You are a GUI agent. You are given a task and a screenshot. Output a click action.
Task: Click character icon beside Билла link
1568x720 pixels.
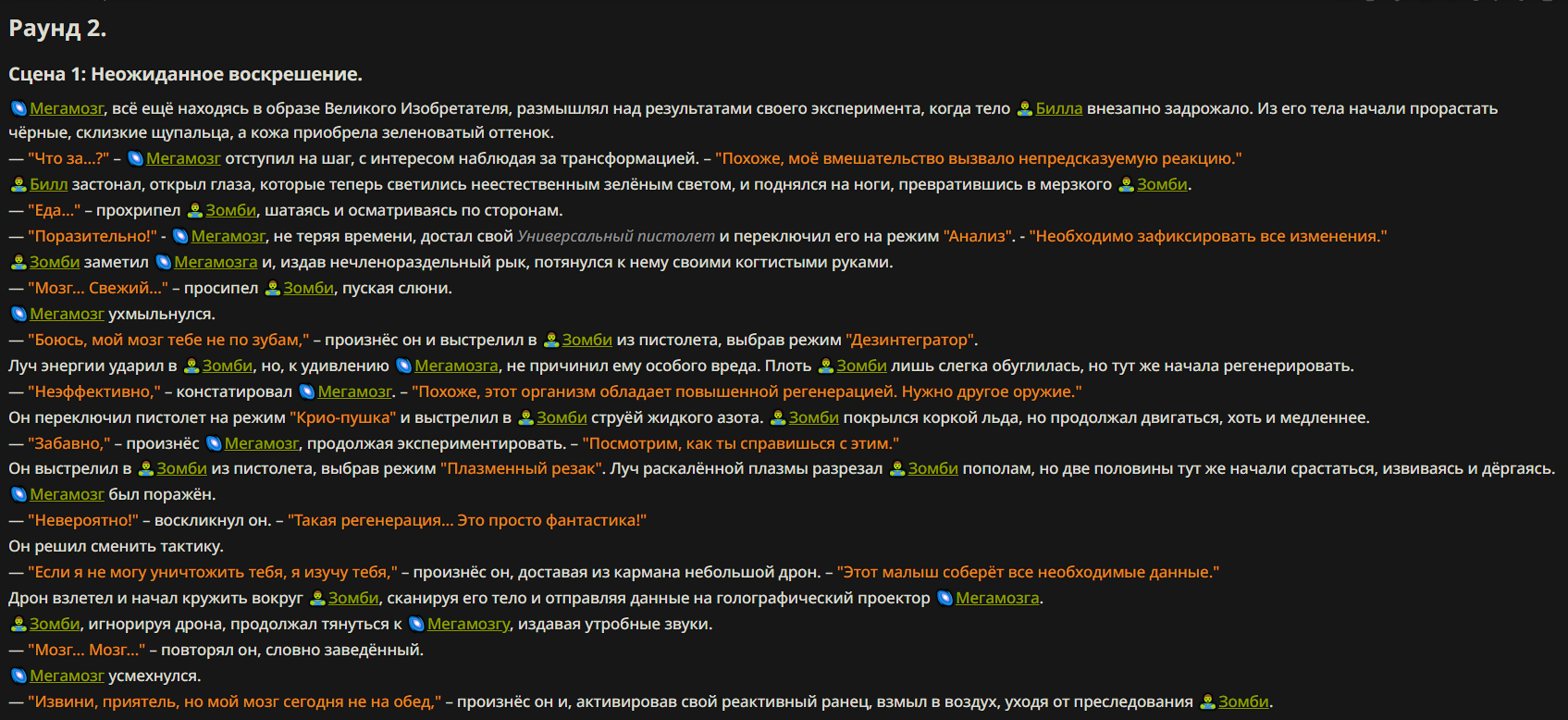click(x=1024, y=108)
